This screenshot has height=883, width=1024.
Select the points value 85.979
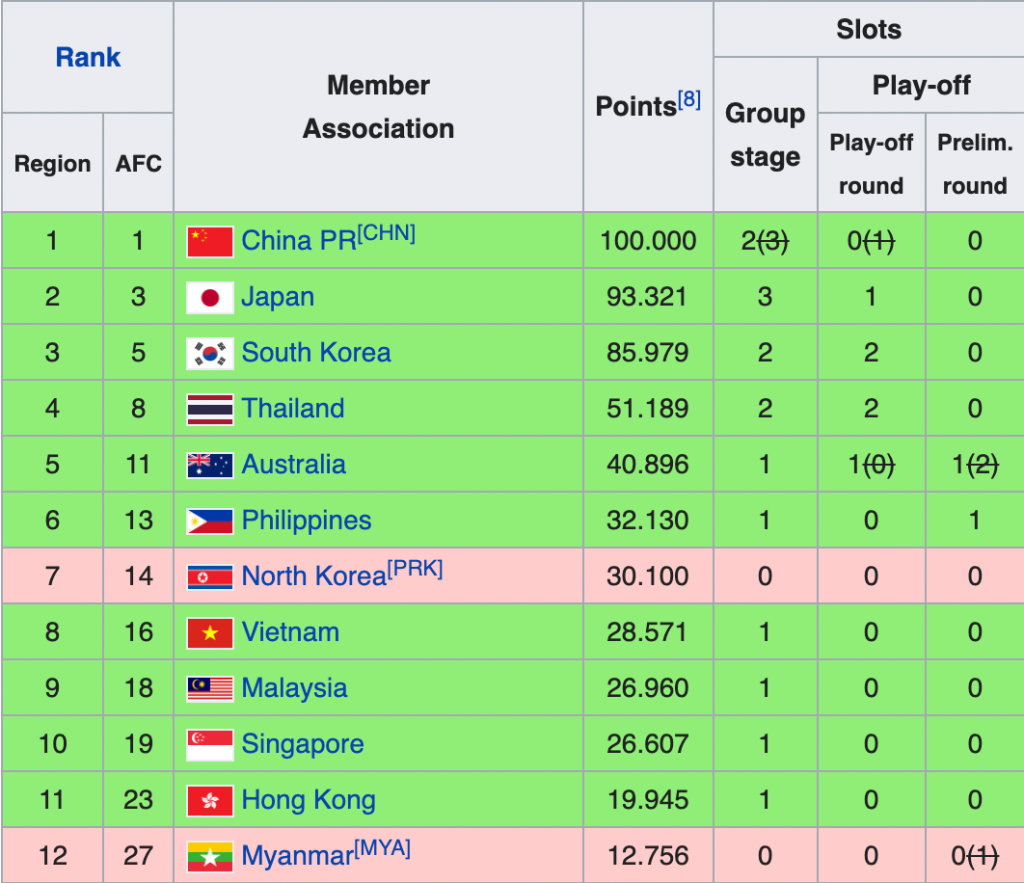[647, 353]
